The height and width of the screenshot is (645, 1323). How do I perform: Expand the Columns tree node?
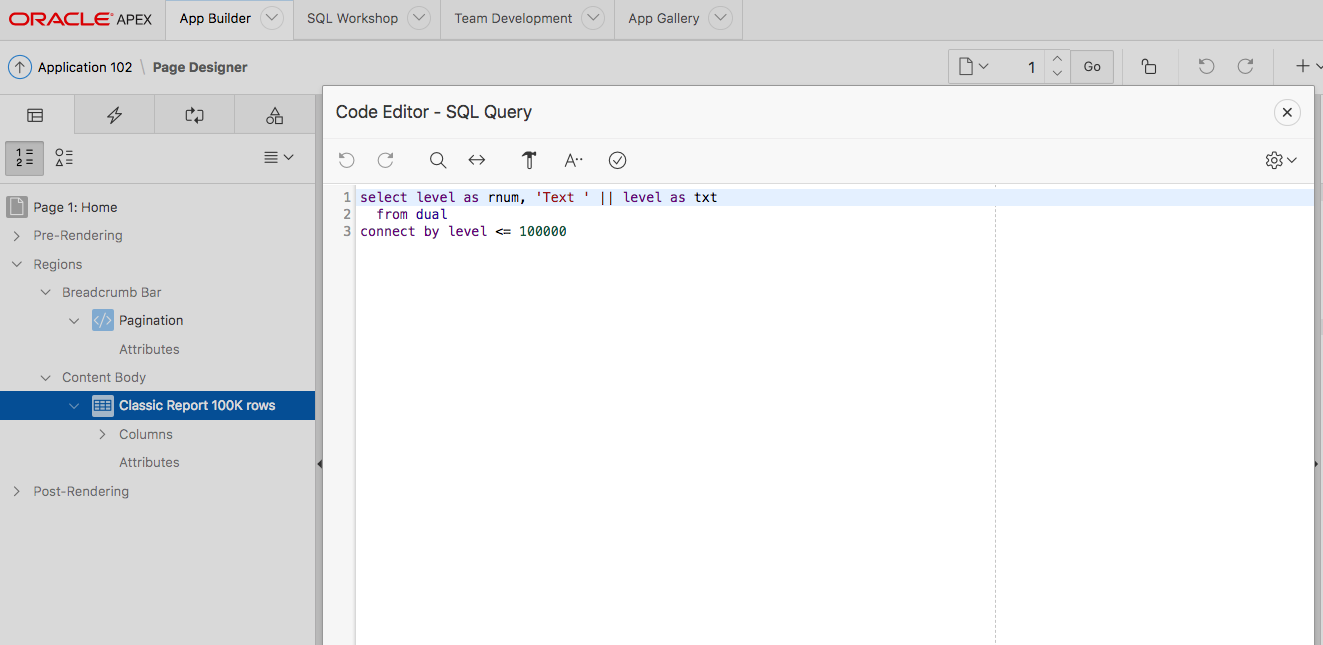click(102, 434)
